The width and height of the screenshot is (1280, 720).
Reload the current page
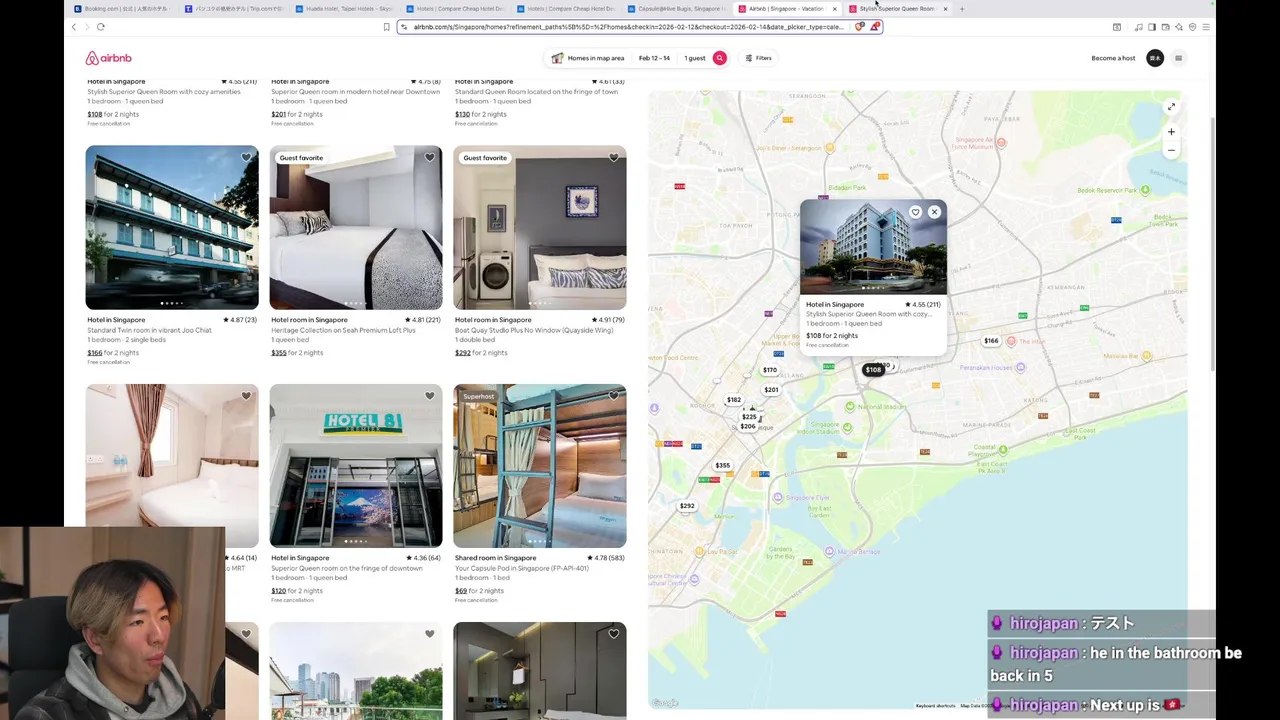[101, 27]
